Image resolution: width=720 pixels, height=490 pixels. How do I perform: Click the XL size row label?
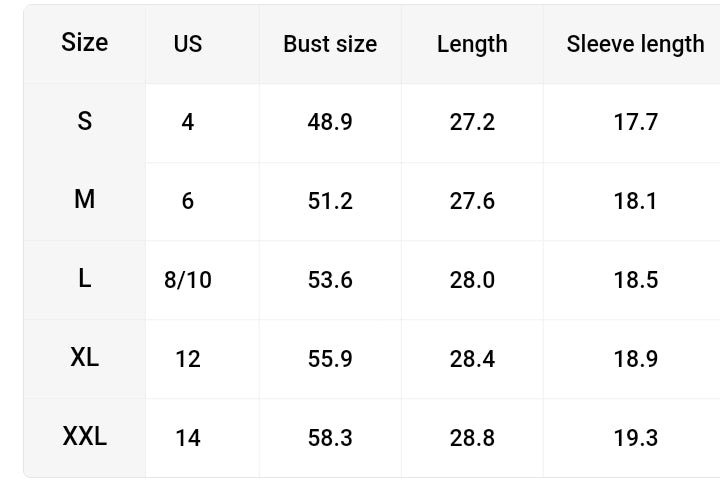[x=84, y=357]
